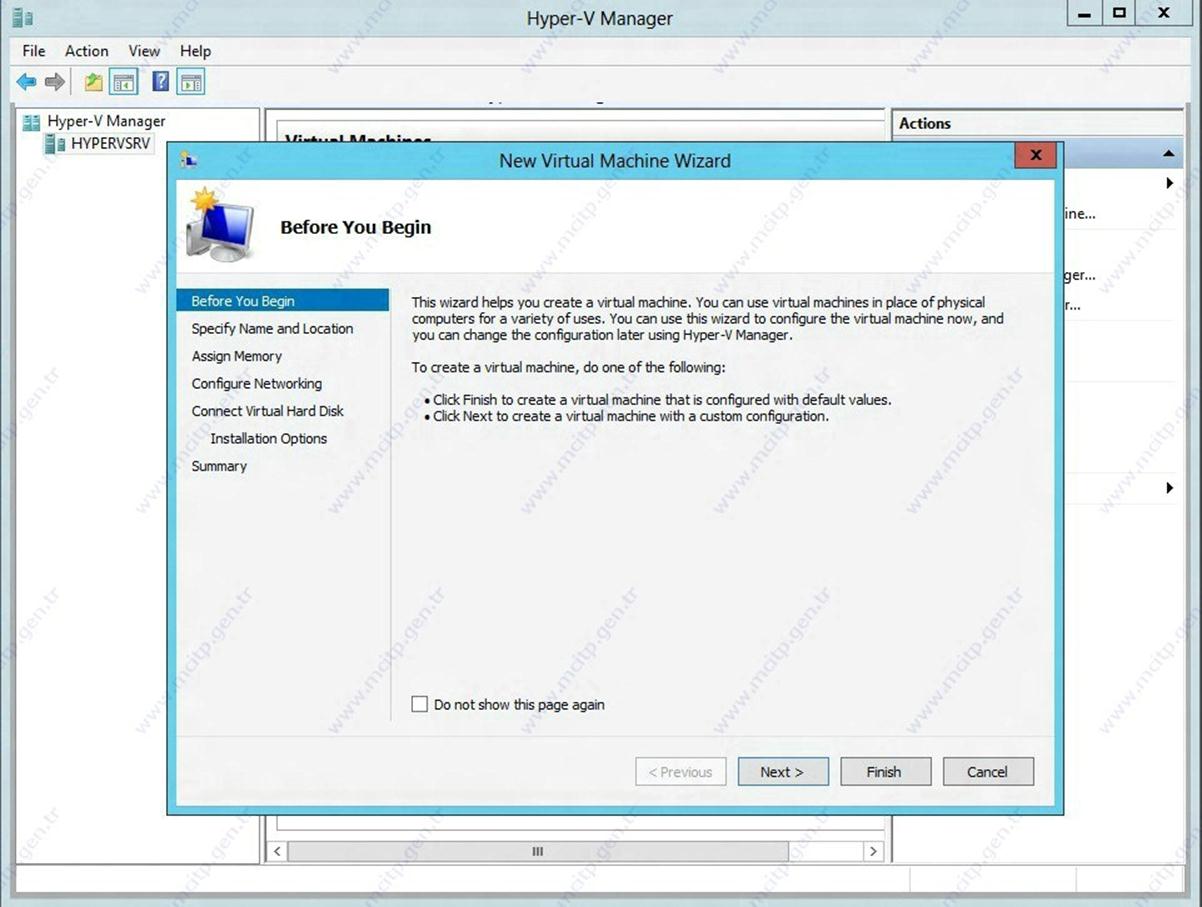The width and height of the screenshot is (1202, 907).
Task: Expand the lower Actions submenu arrow
Action: pyautogui.click(x=1170, y=488)
